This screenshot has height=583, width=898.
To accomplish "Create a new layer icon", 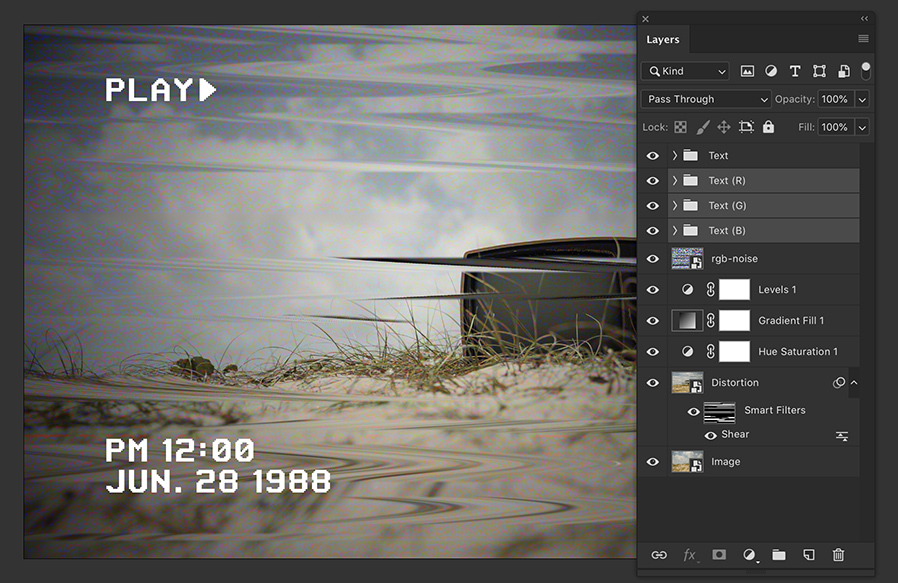I will tap(809, 554).
